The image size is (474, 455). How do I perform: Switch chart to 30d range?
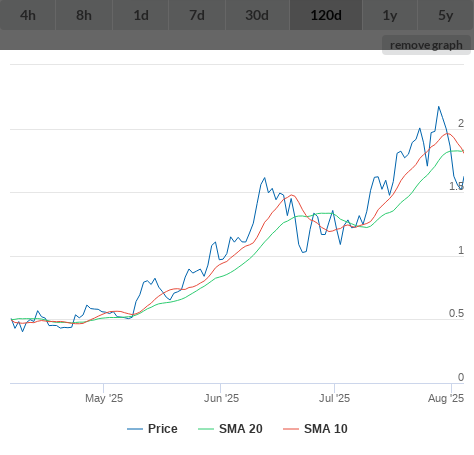coord(257,15)
